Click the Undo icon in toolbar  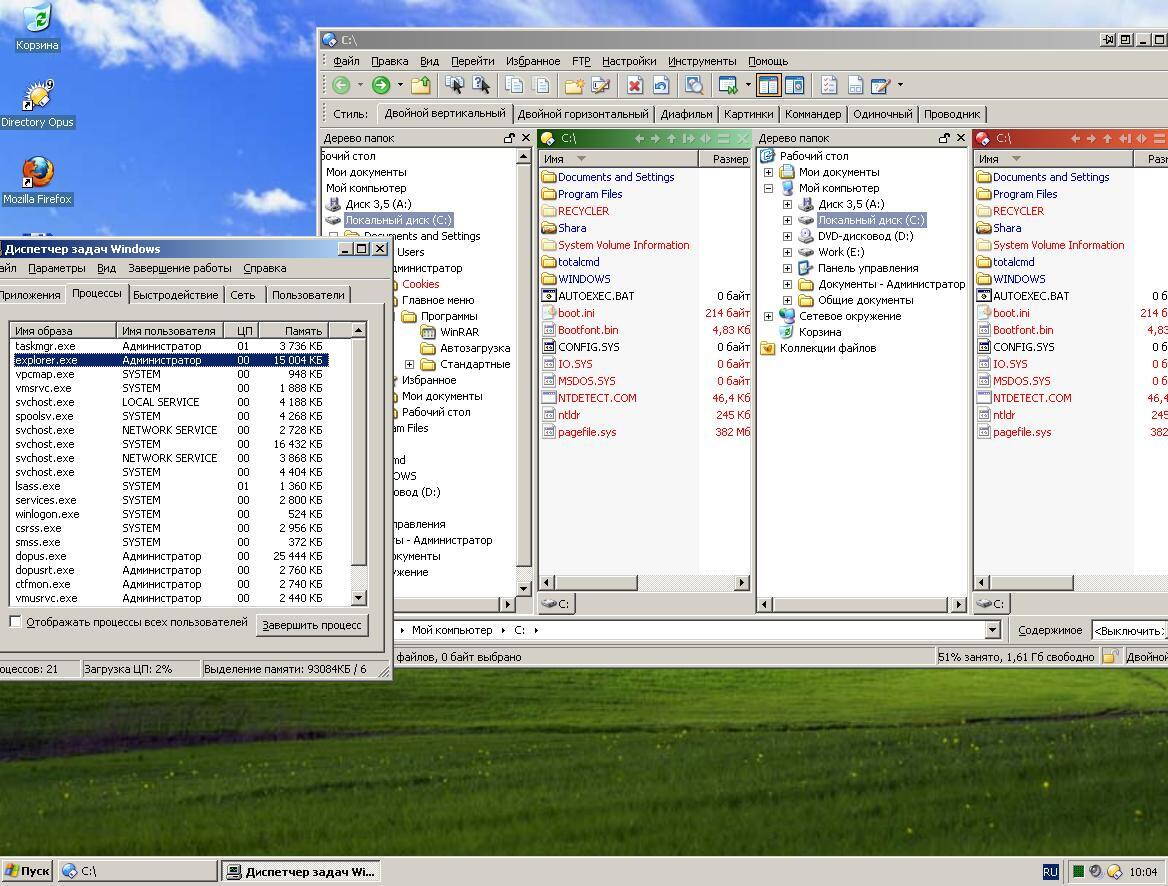[661, 85]
